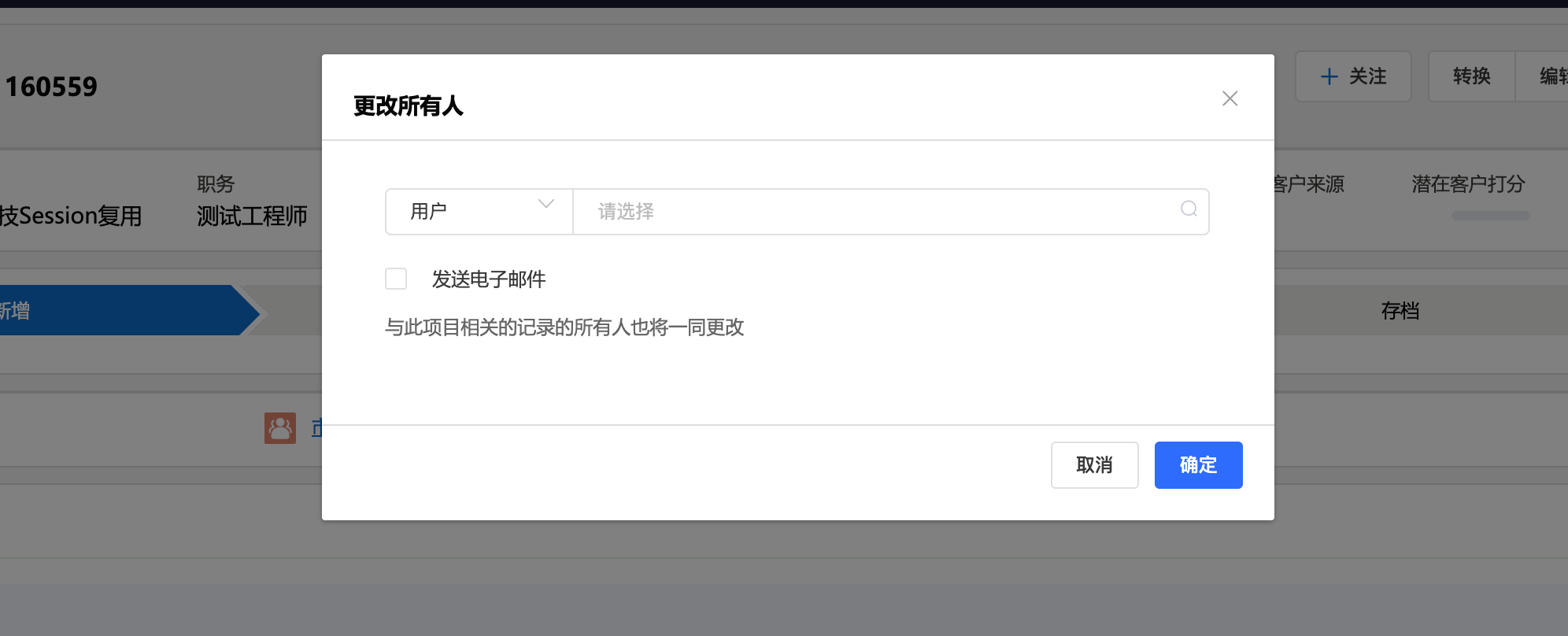
Task: Close the 更改所有人 dialog with X
Action: (1230, 98)
